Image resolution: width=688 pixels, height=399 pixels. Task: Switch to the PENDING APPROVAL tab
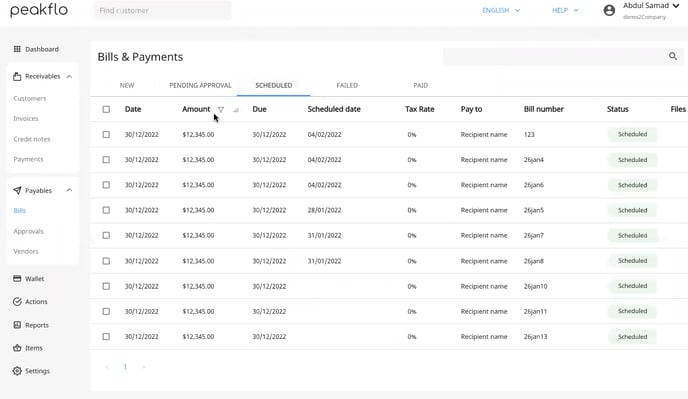pos(200,85)
